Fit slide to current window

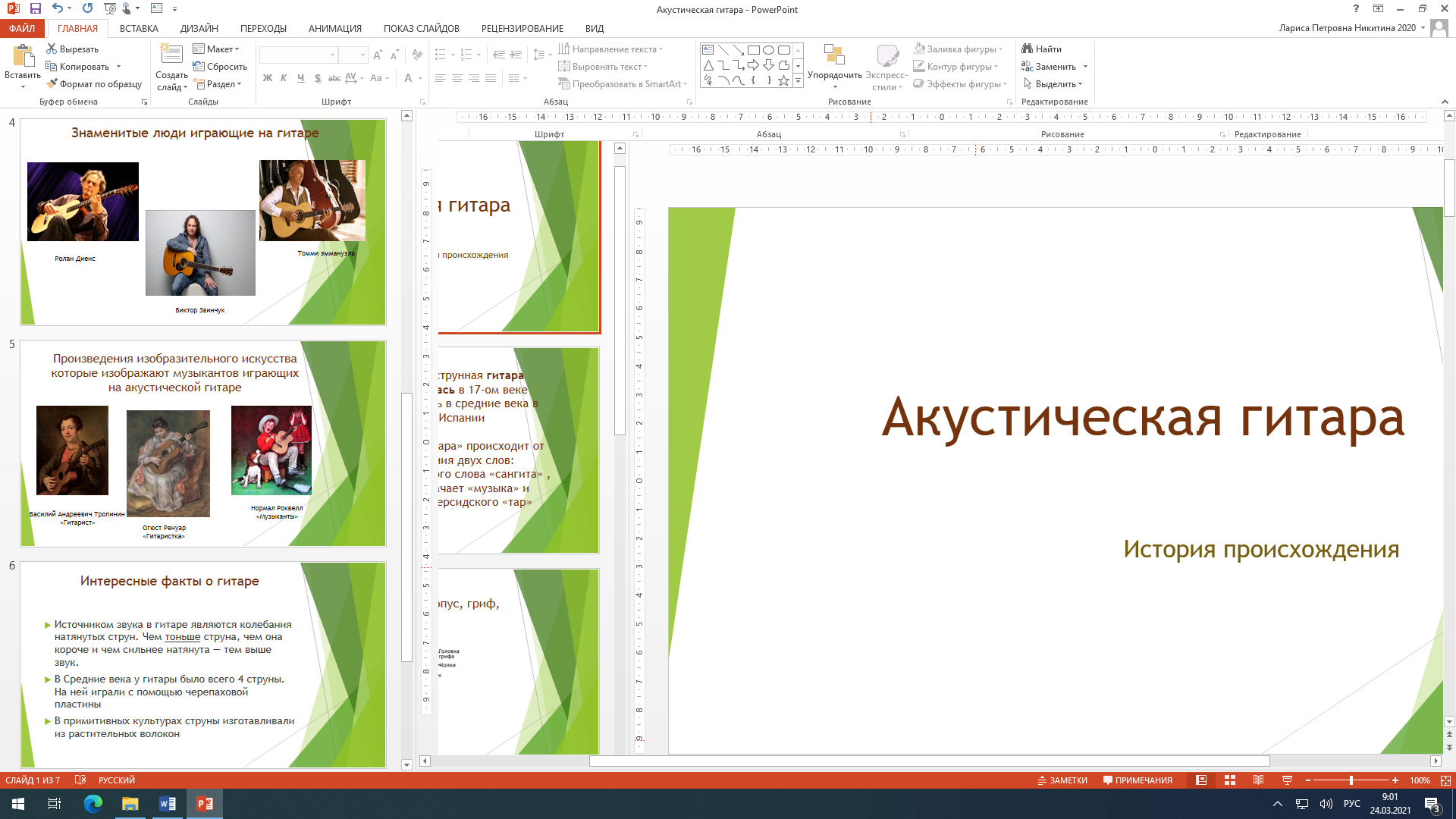pos(1445,780)
